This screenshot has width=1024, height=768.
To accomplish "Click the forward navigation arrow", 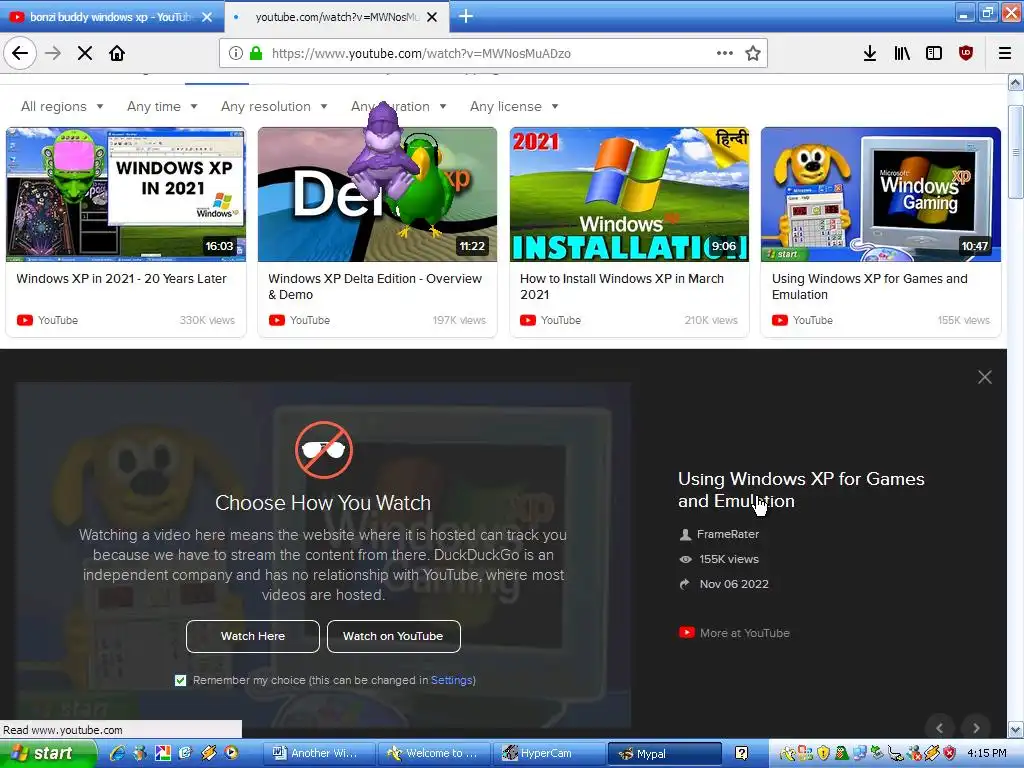I will 53,53.
